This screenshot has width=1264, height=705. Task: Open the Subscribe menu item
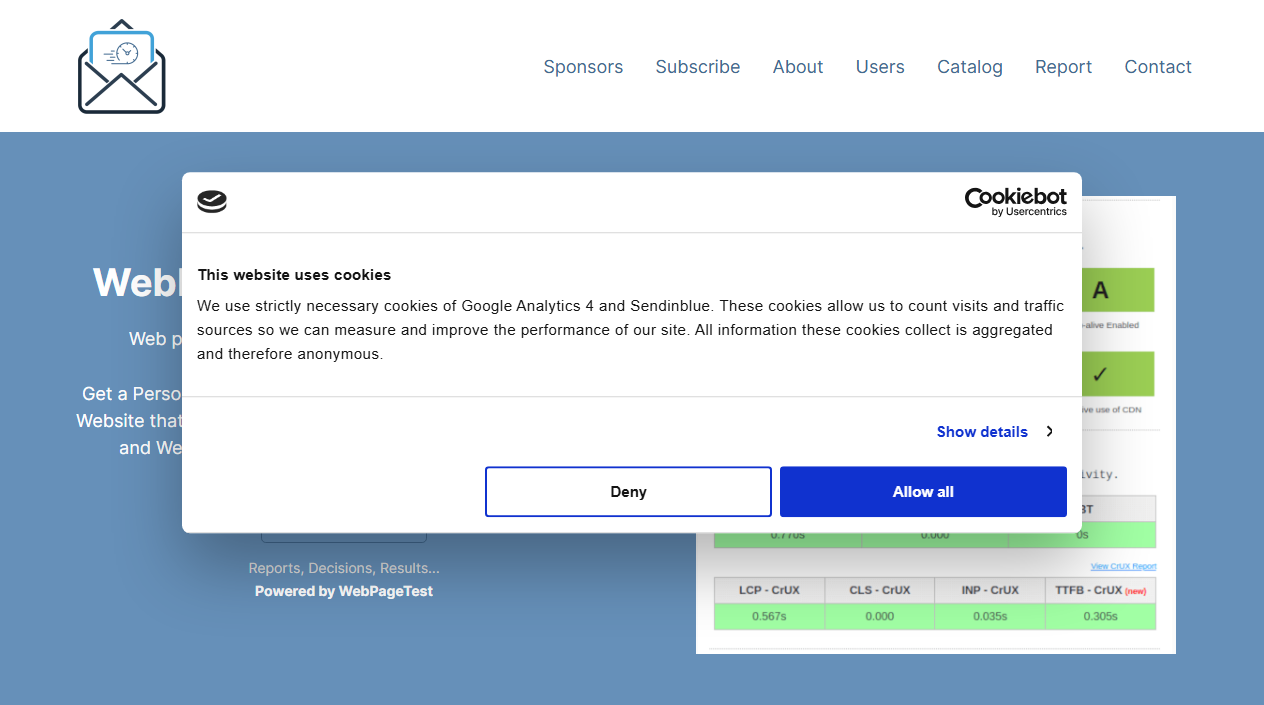point(697,67)
